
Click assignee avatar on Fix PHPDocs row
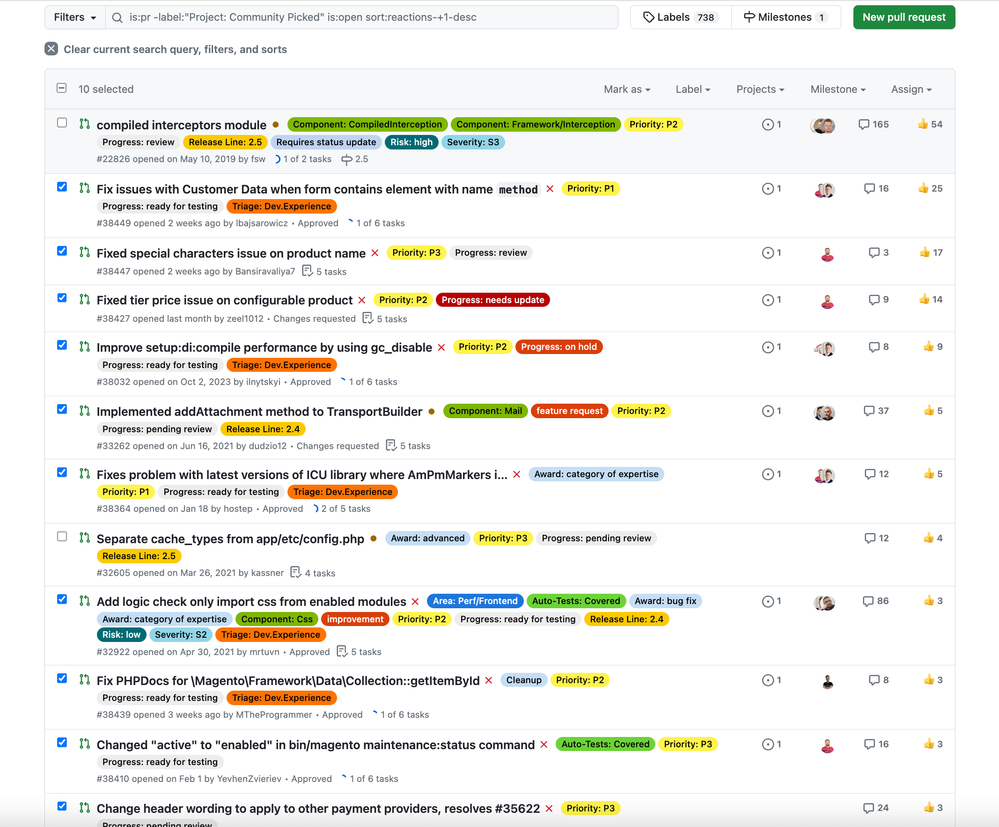click(827, 681)
